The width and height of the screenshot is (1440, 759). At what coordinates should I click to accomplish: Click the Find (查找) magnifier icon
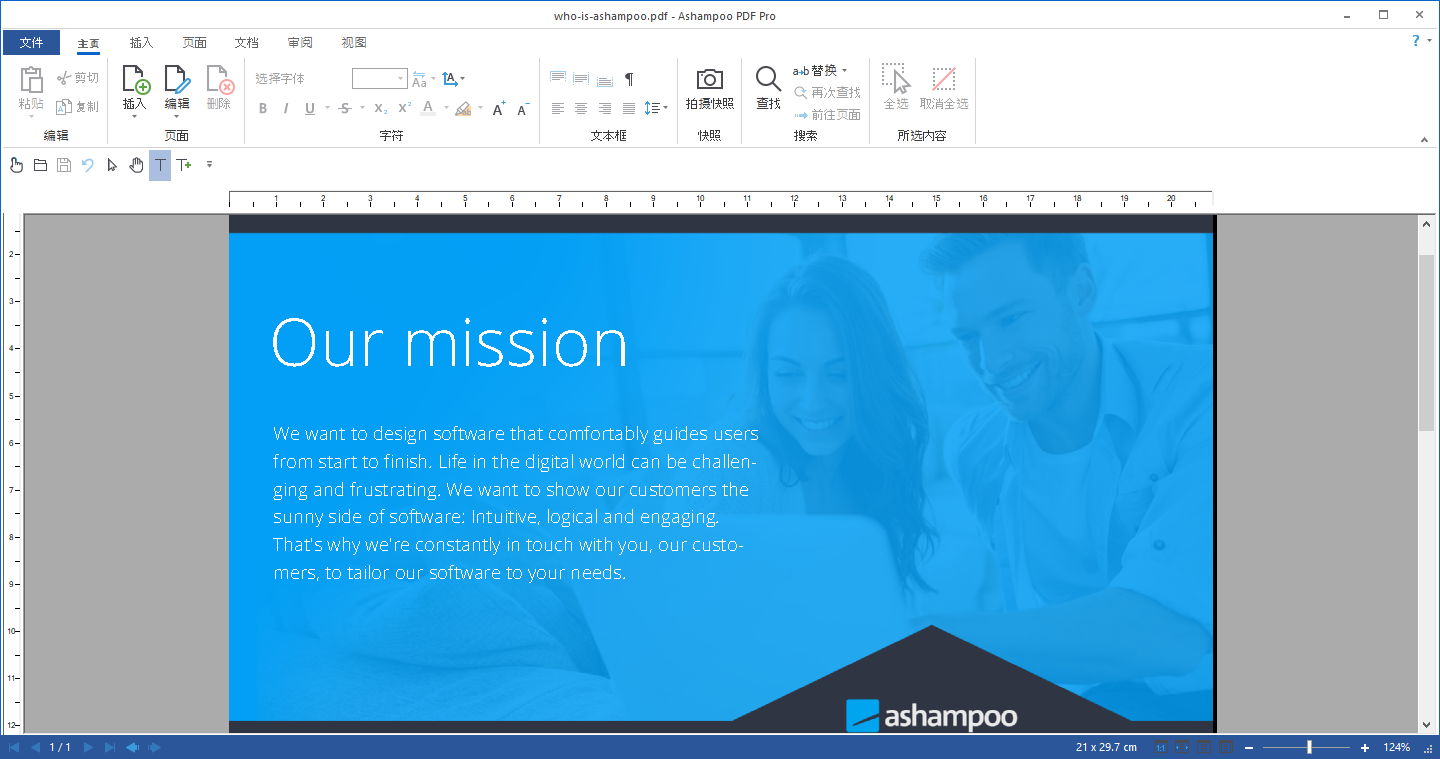tap(768, 79)
